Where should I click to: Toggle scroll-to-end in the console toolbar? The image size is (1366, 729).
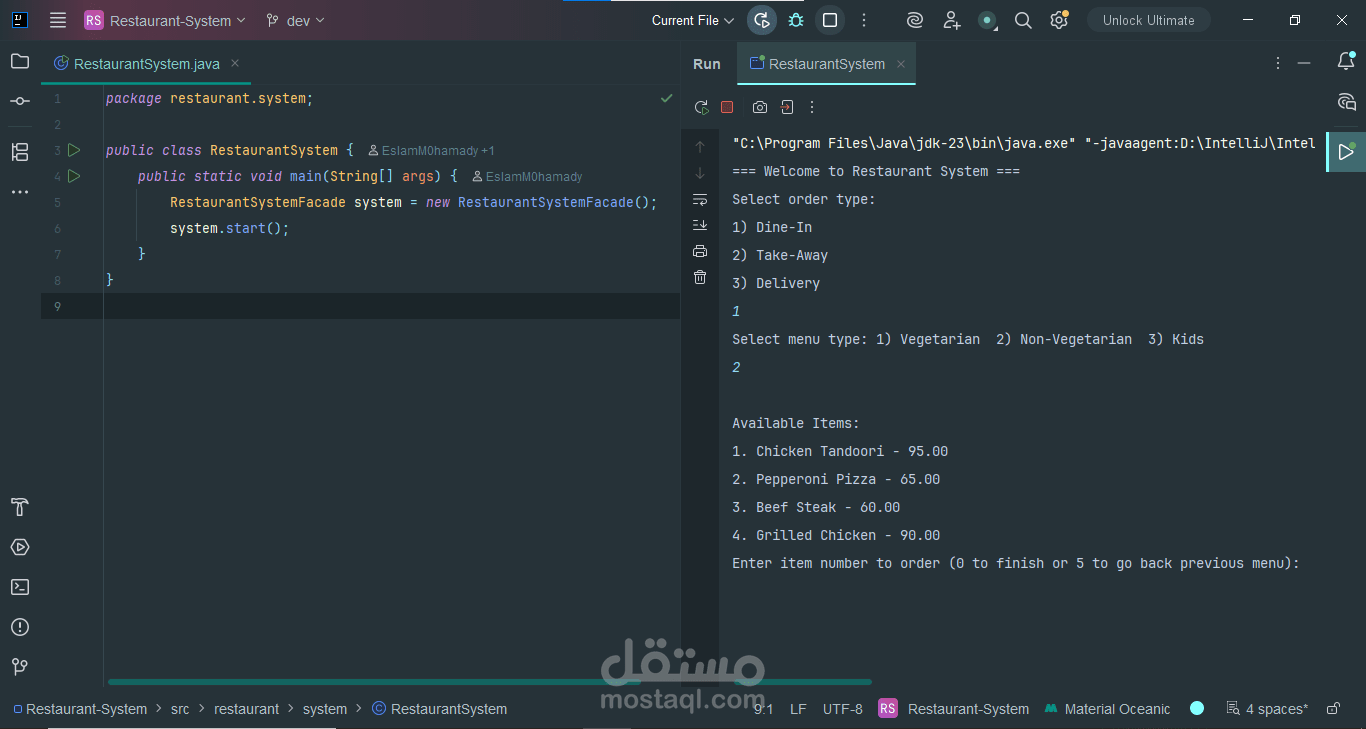point(699,225)
